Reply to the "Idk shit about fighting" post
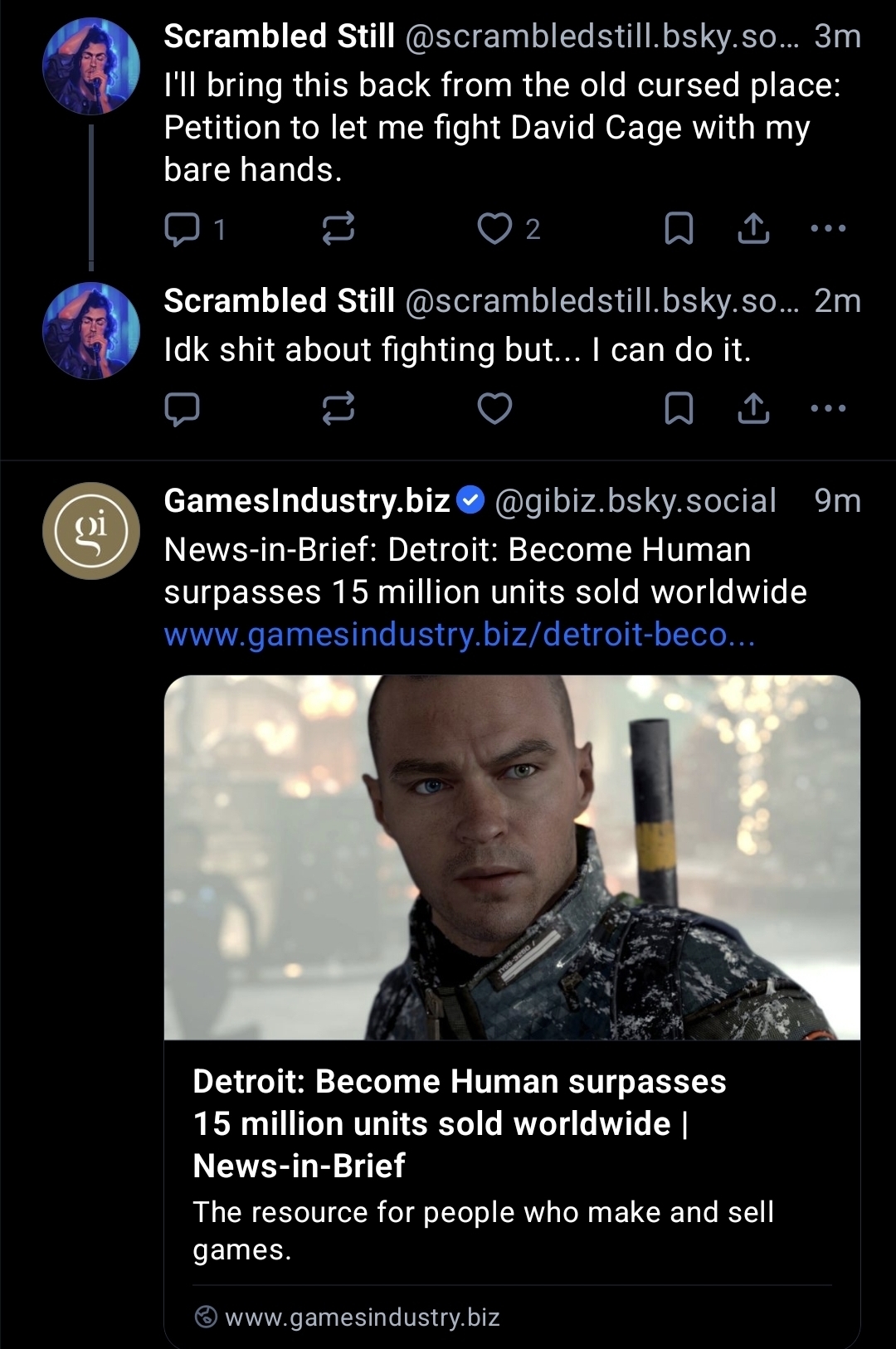Screen dimensions: 896x1349 coord(182,408)
